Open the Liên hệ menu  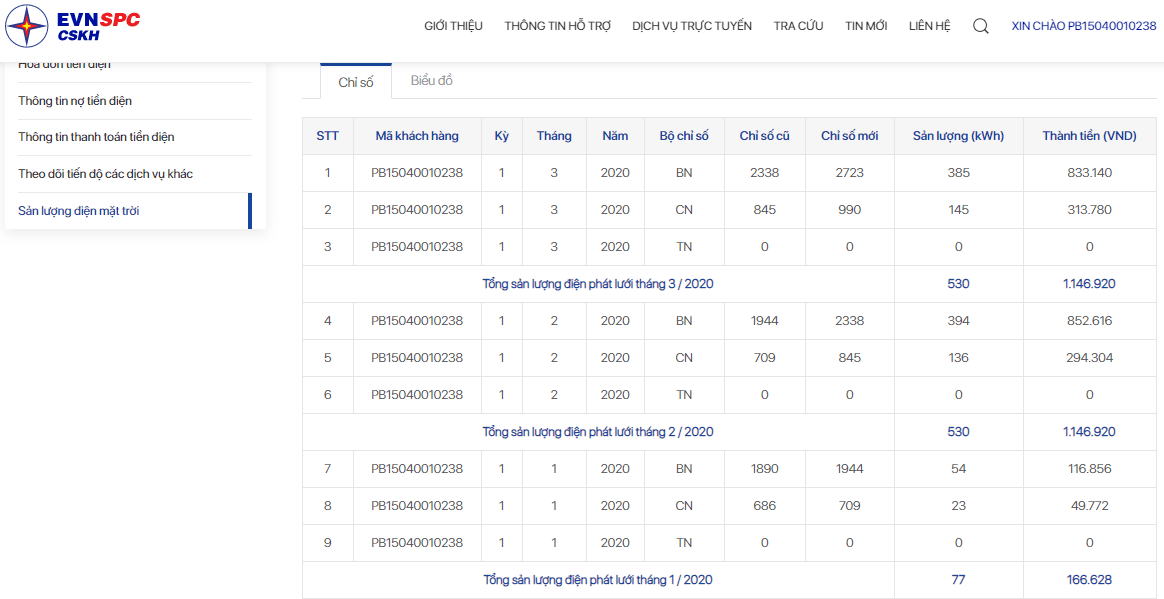coord(929,26)
